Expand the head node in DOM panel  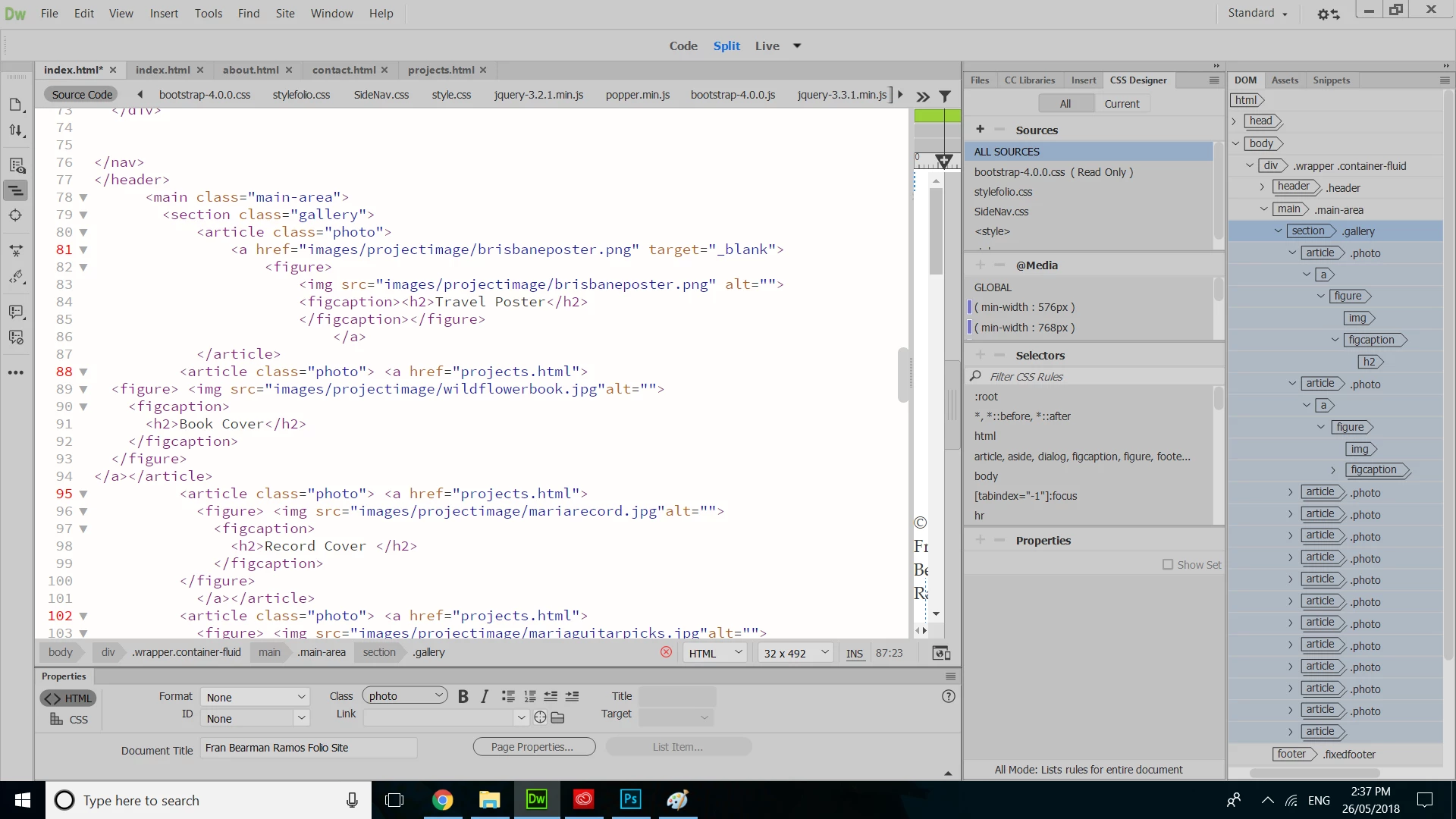(x=1235, y=121)
